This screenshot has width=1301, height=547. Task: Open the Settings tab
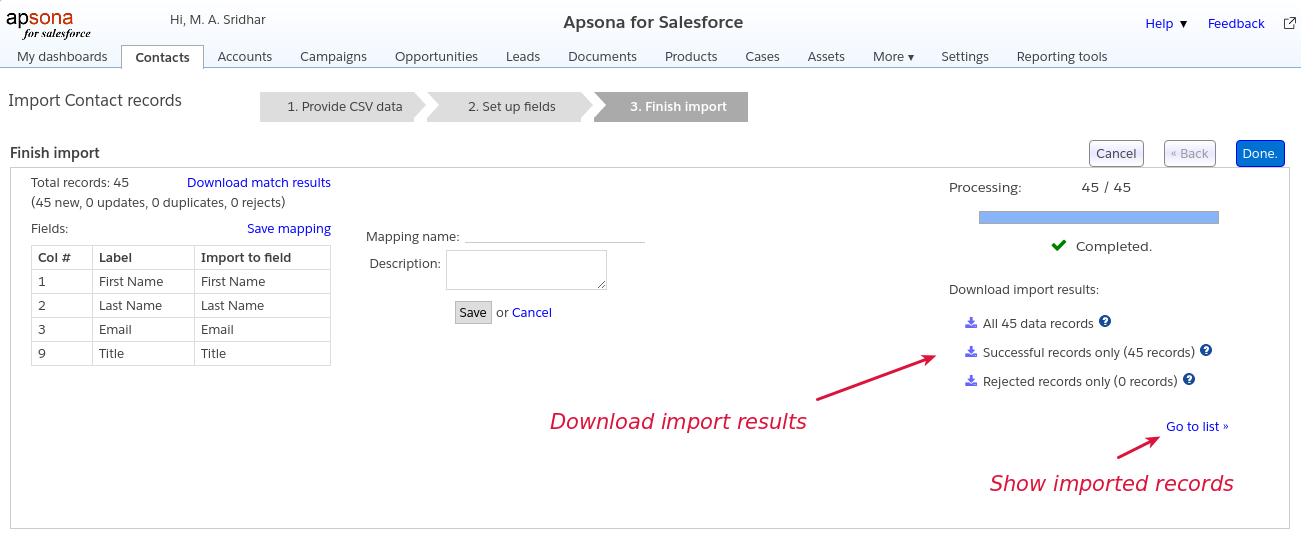pos(965,57)
